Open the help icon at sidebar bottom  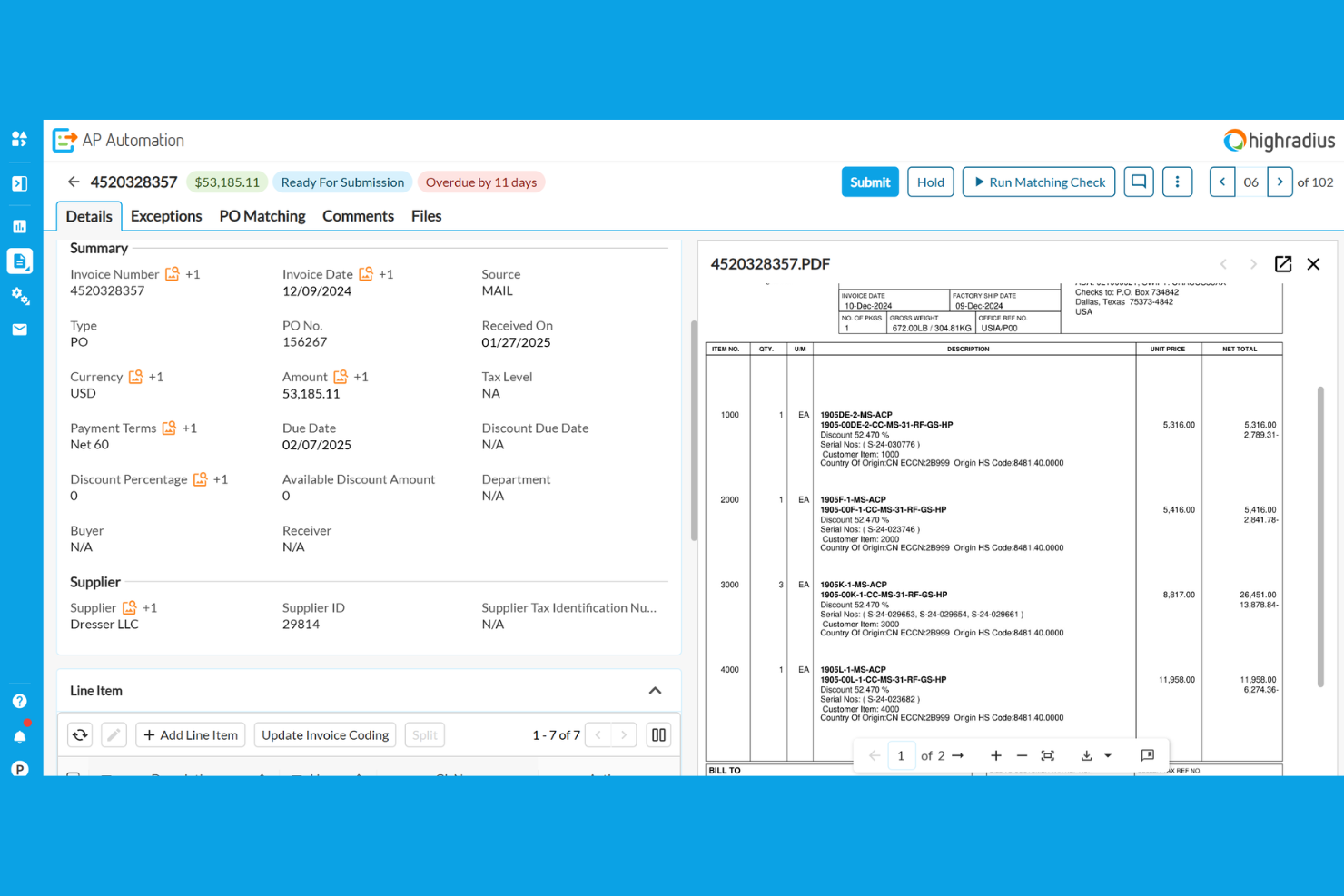click(19, 700)
